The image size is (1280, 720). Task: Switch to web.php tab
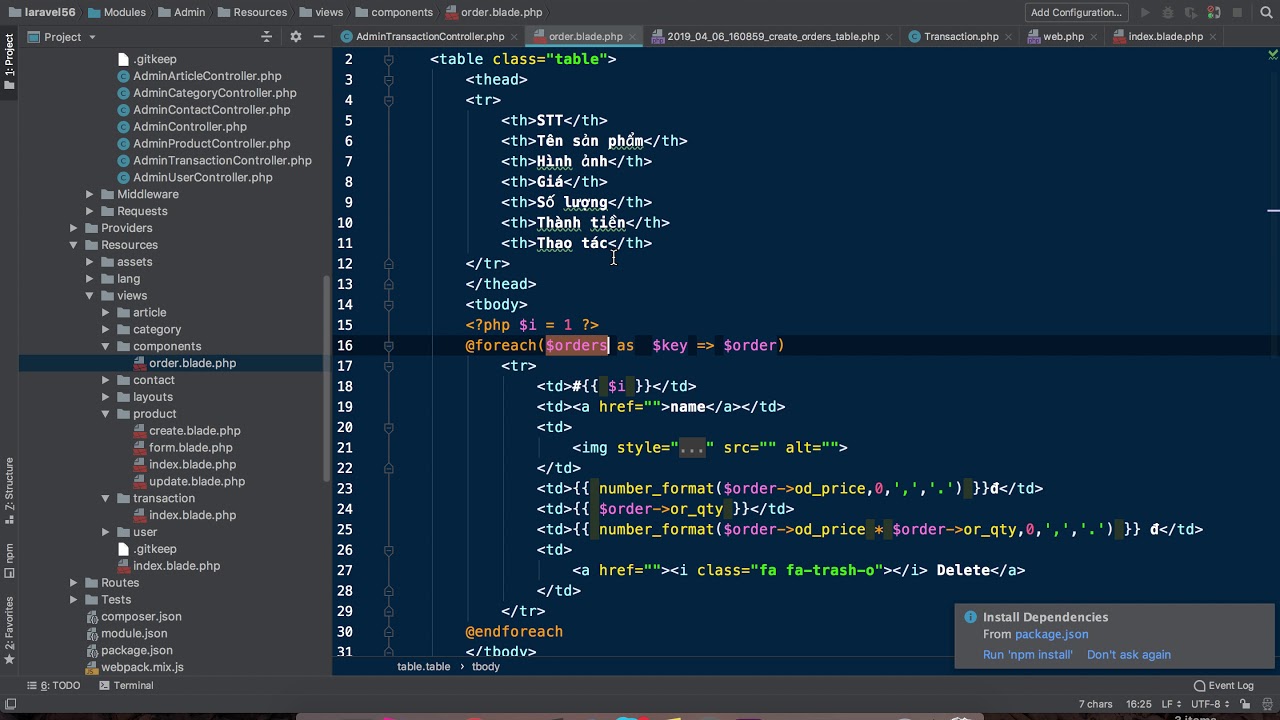[1063, 37]
